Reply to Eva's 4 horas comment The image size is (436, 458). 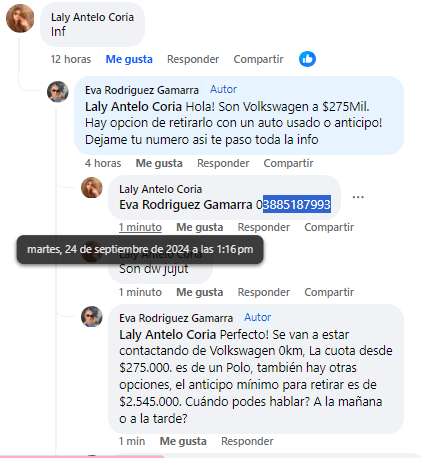click(223, 163)
